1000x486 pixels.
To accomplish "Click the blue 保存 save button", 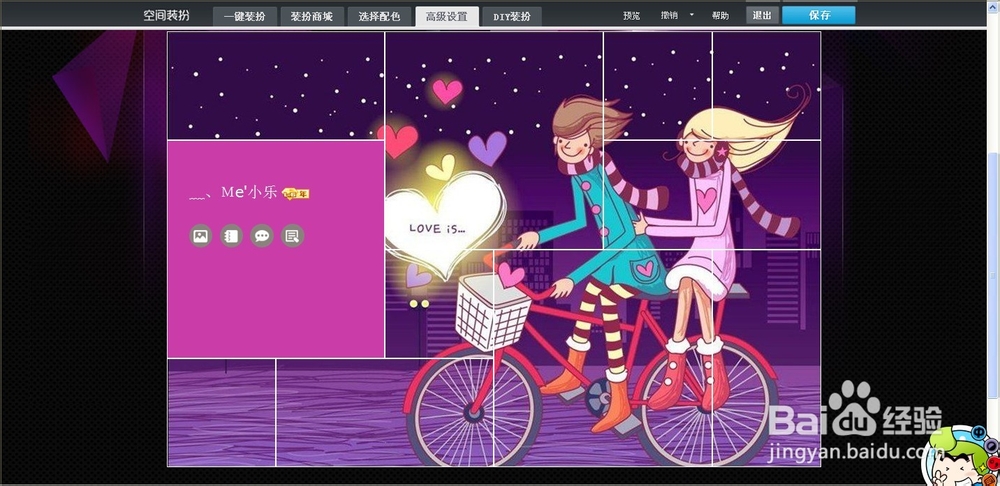I will click(x=819, y=15).
